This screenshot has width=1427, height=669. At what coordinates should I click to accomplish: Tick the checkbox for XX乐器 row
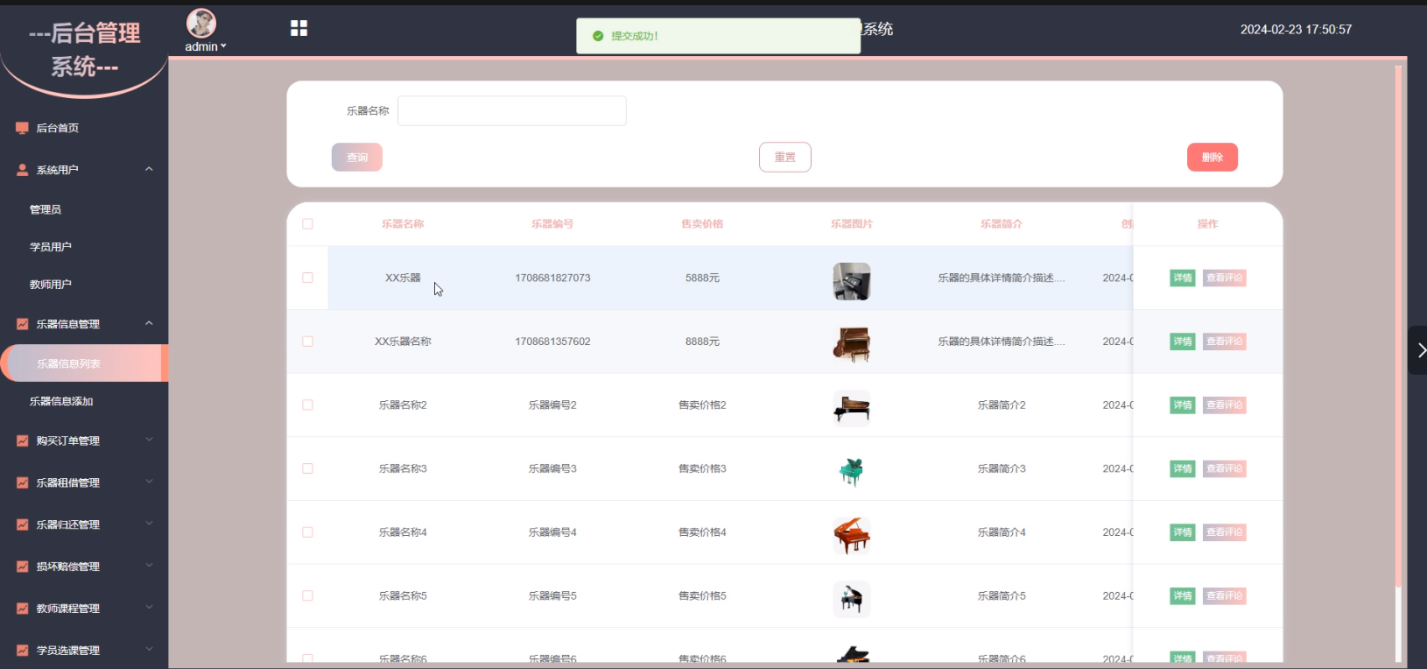click(x=308, y=278)
